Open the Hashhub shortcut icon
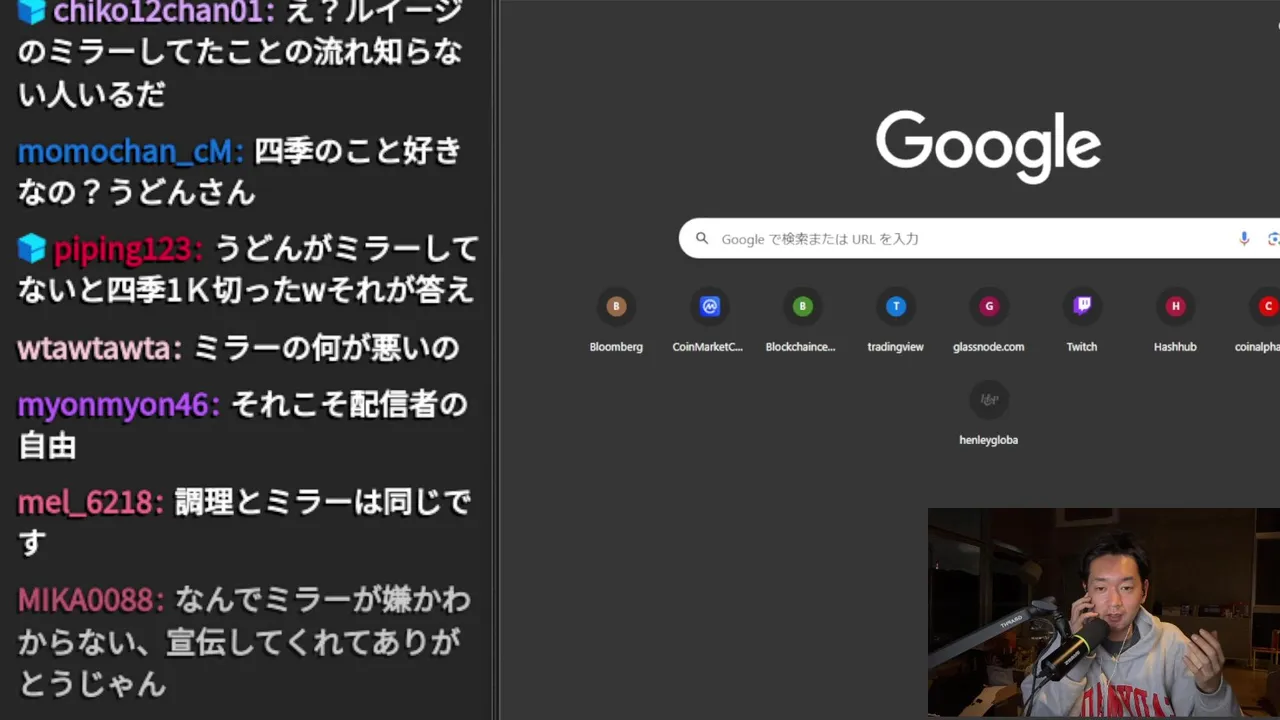Screen dimensions: 1280x720 (x=1175, y=306)
